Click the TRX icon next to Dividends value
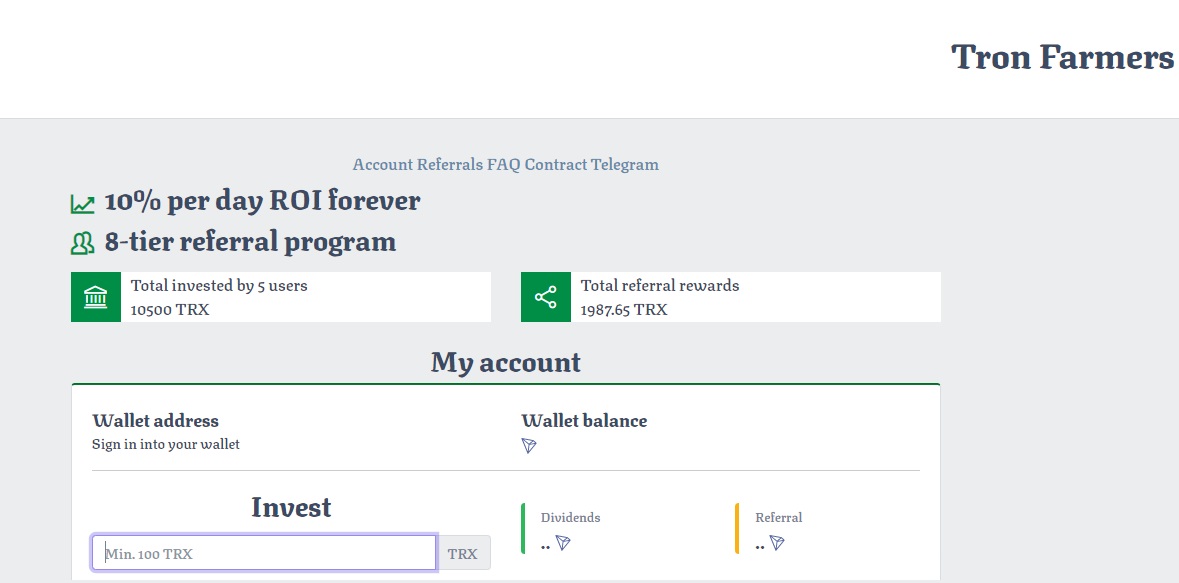Image resolution: width=1179 pixels, height=583 pixels. coord(563,542)
